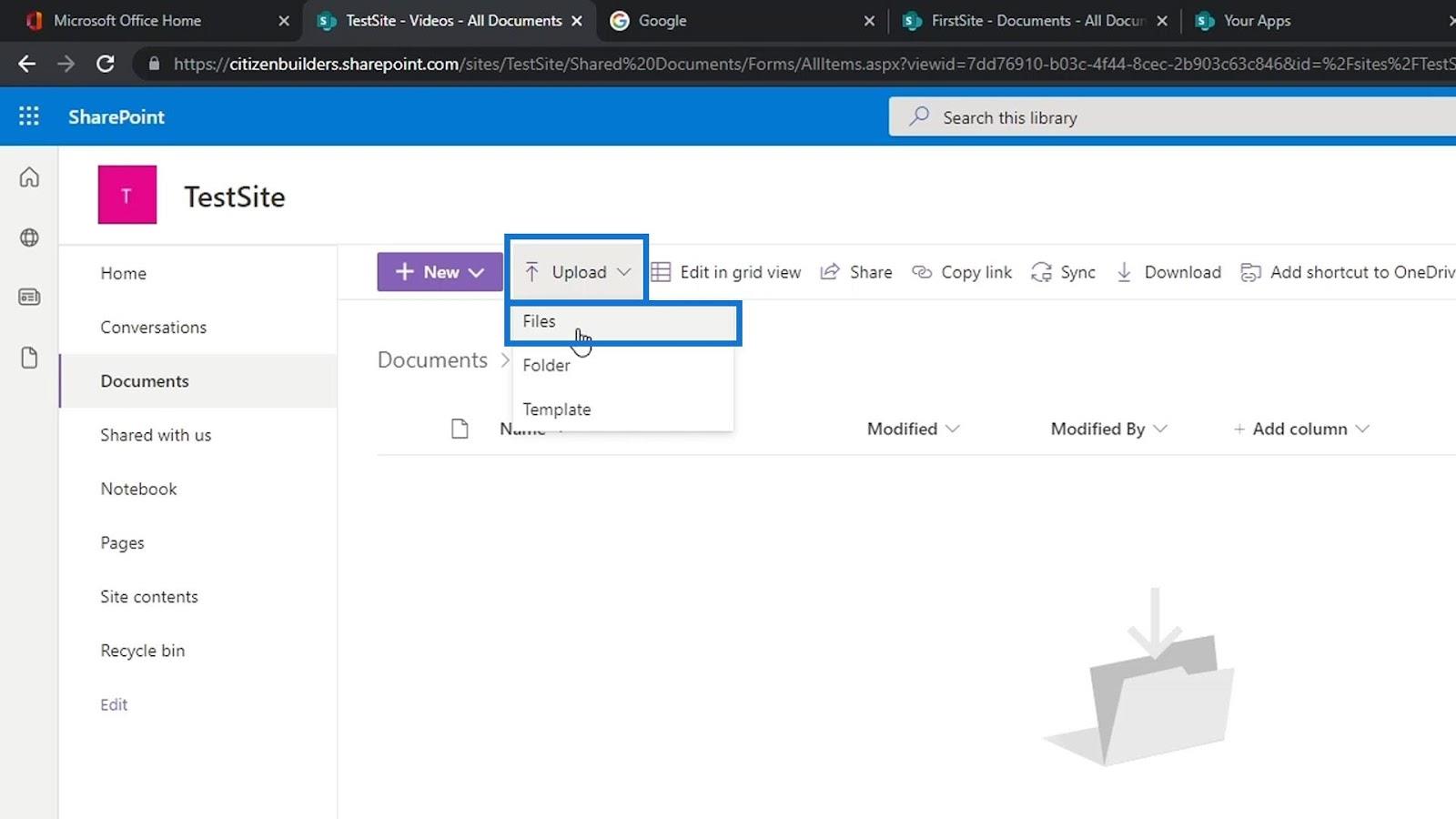Open Conversations in site navigation
1456x819 pixels.
click(154, 327)
